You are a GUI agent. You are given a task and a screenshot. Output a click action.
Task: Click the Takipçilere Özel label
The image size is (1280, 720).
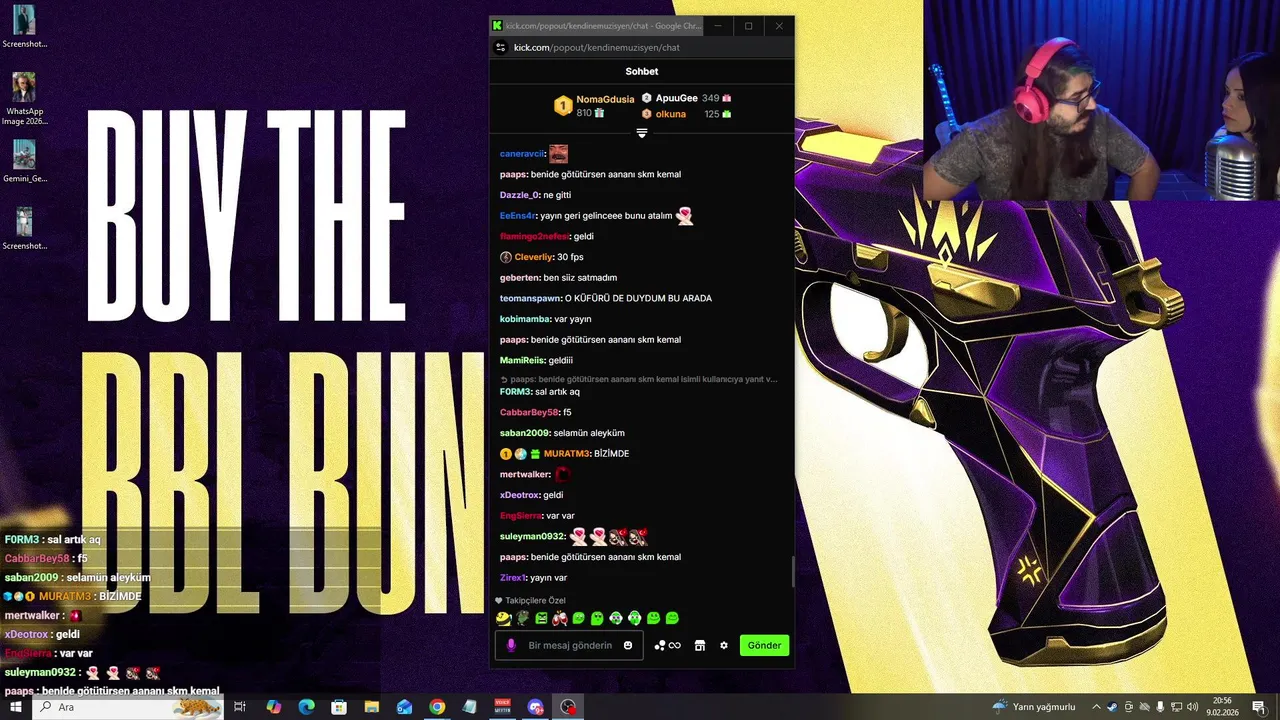(x=535, y=600)
